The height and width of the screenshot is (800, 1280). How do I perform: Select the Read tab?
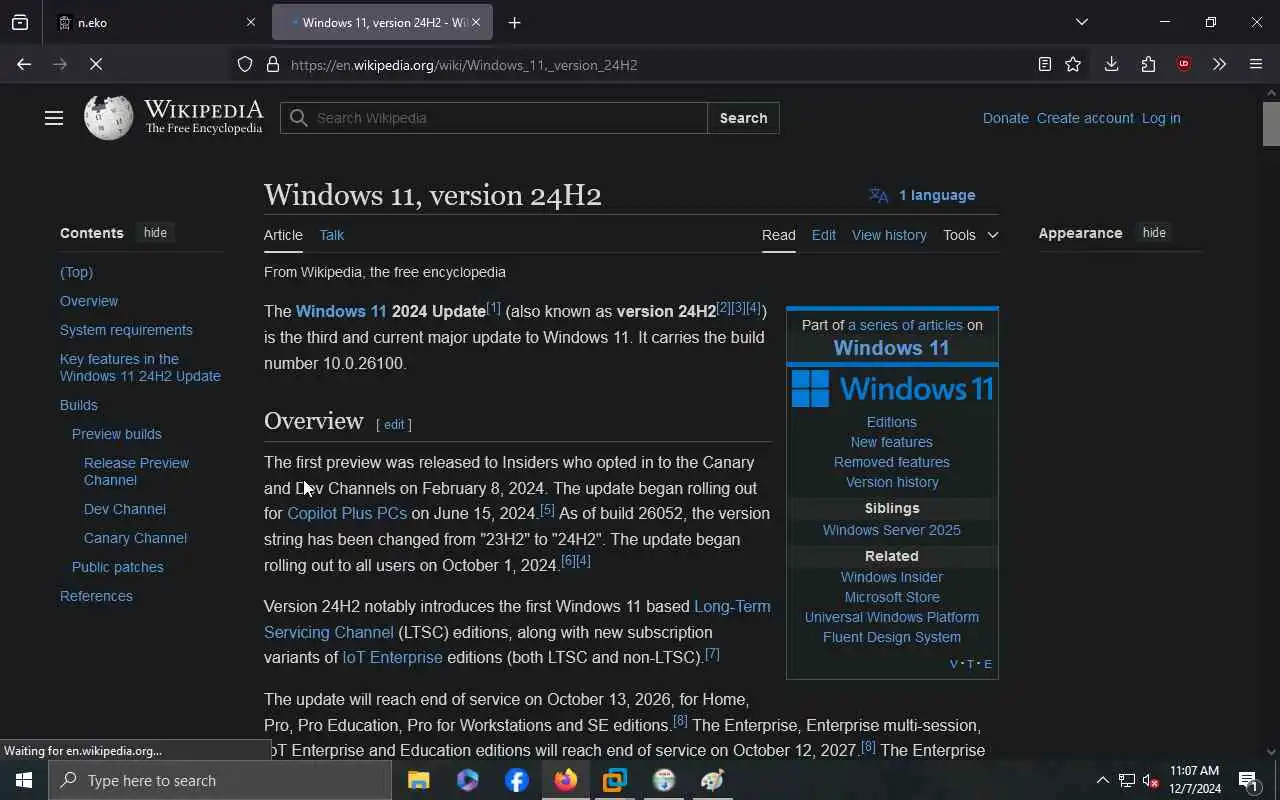coord(779,235)
